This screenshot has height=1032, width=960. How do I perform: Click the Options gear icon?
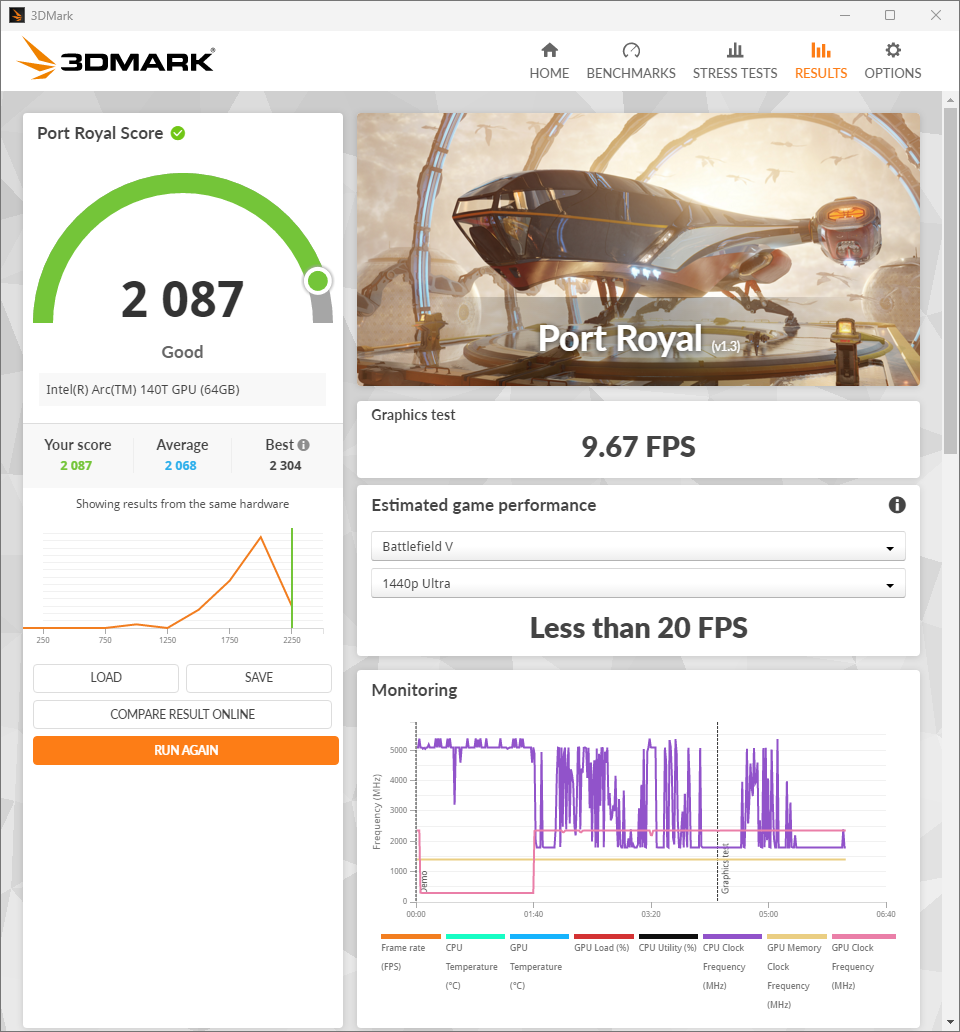pos(892,51)
